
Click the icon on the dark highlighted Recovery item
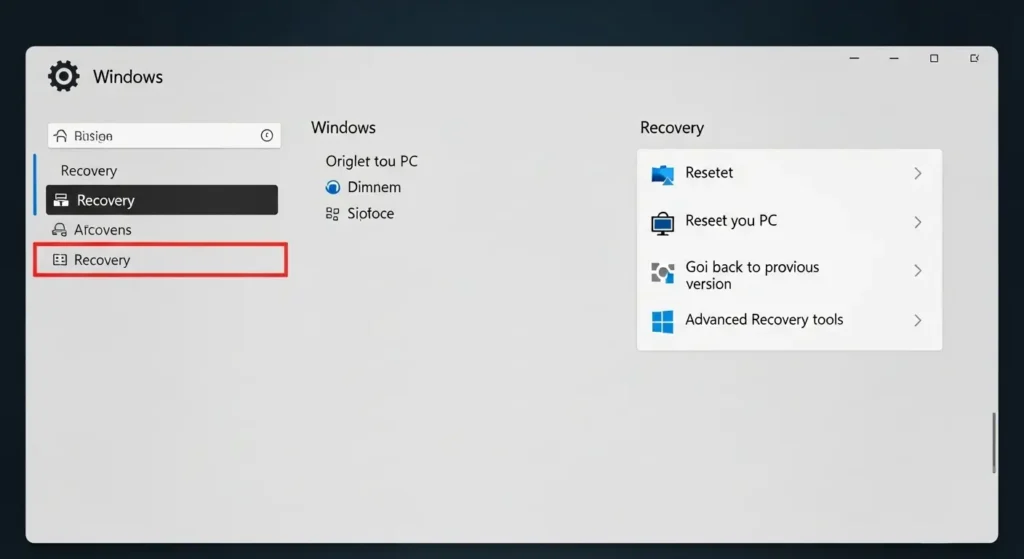click(x=61, y=200)
